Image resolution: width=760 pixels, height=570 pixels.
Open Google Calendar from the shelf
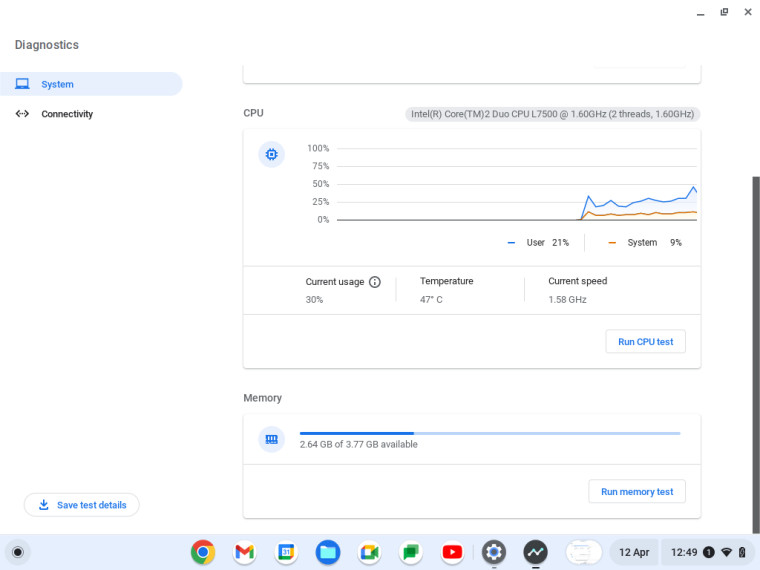pyautogui.click(x=286, y=552)
